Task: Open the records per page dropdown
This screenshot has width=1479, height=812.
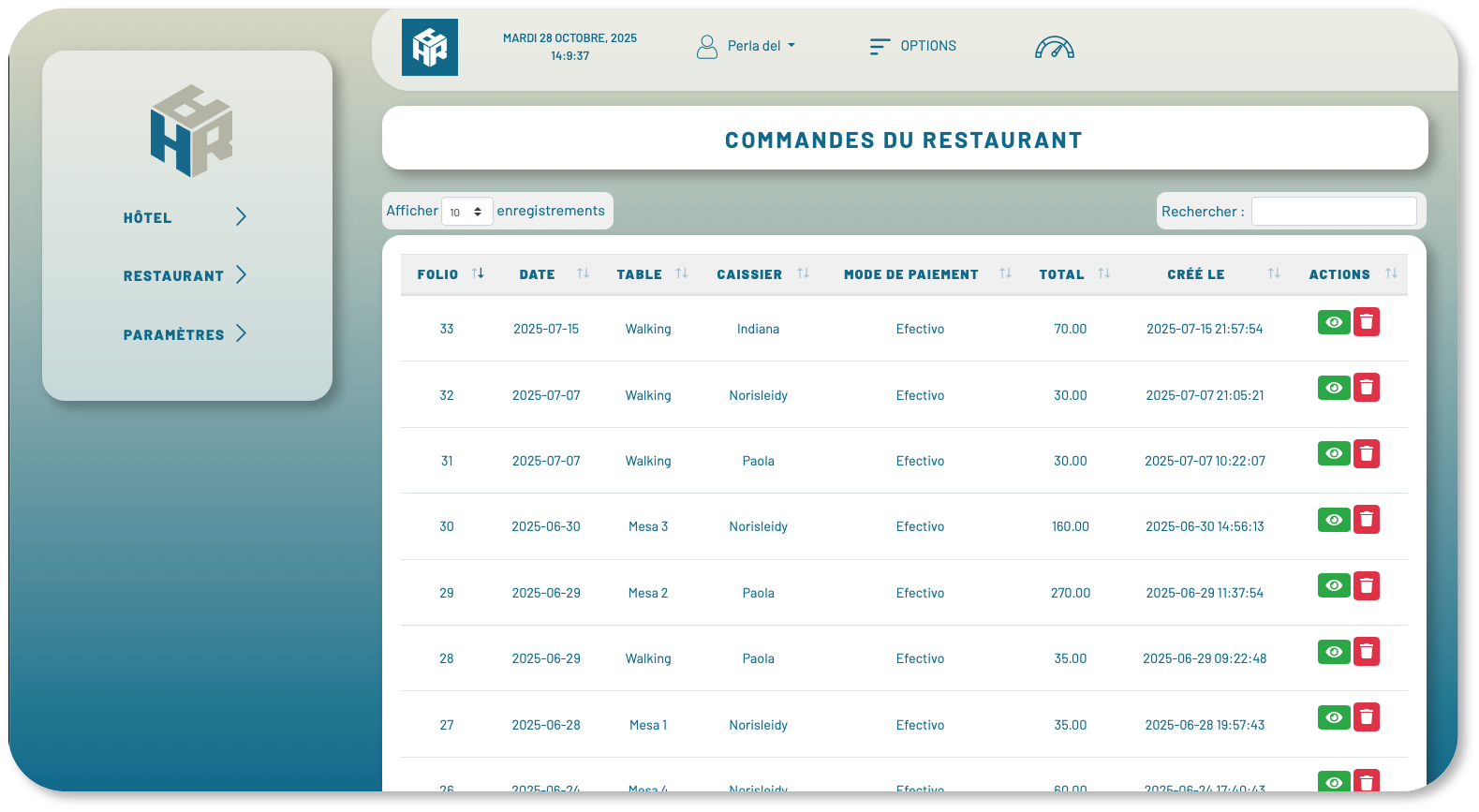Action: point(466,212)
